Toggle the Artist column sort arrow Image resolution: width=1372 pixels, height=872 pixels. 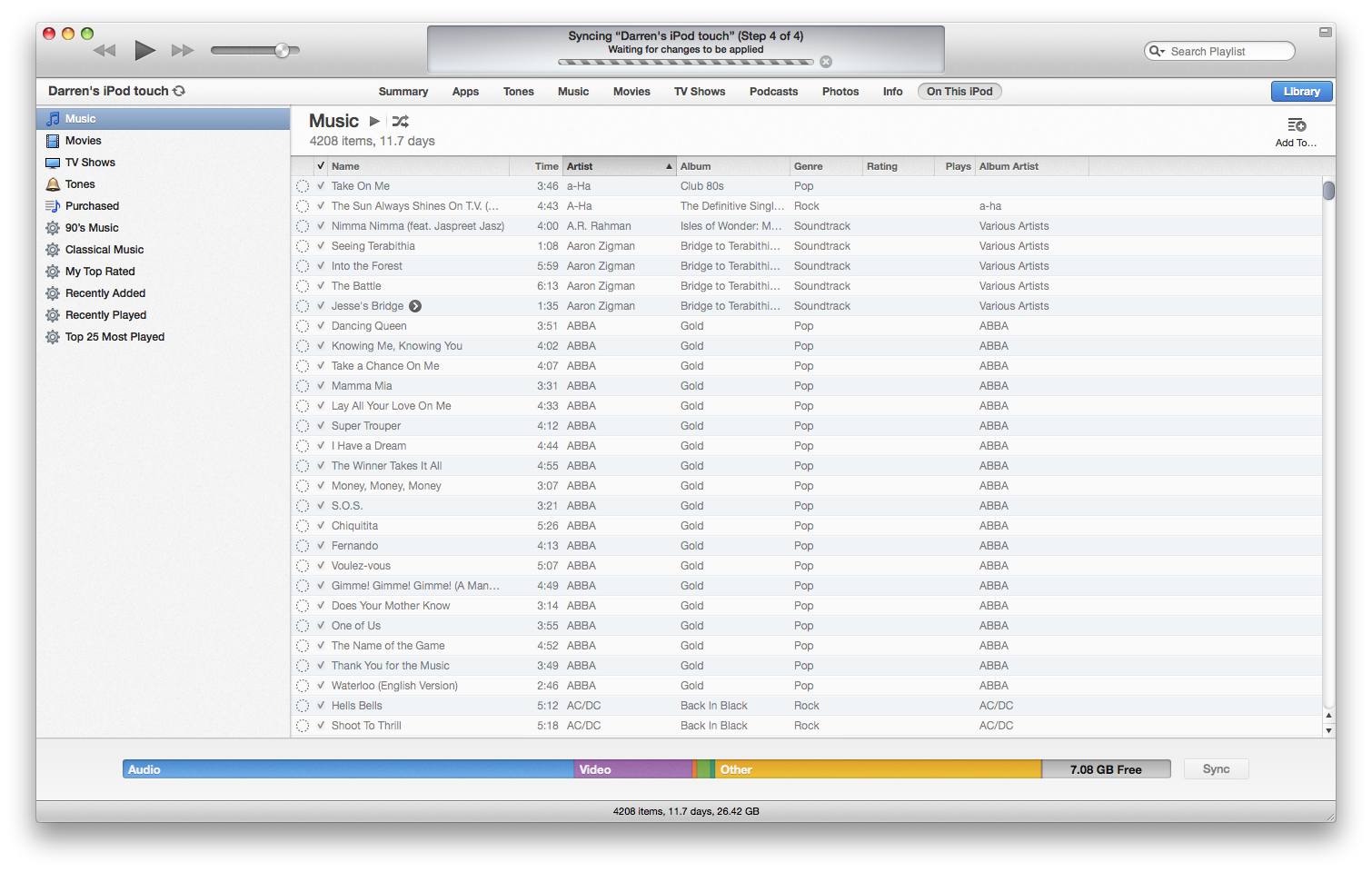tap(669, 166)
